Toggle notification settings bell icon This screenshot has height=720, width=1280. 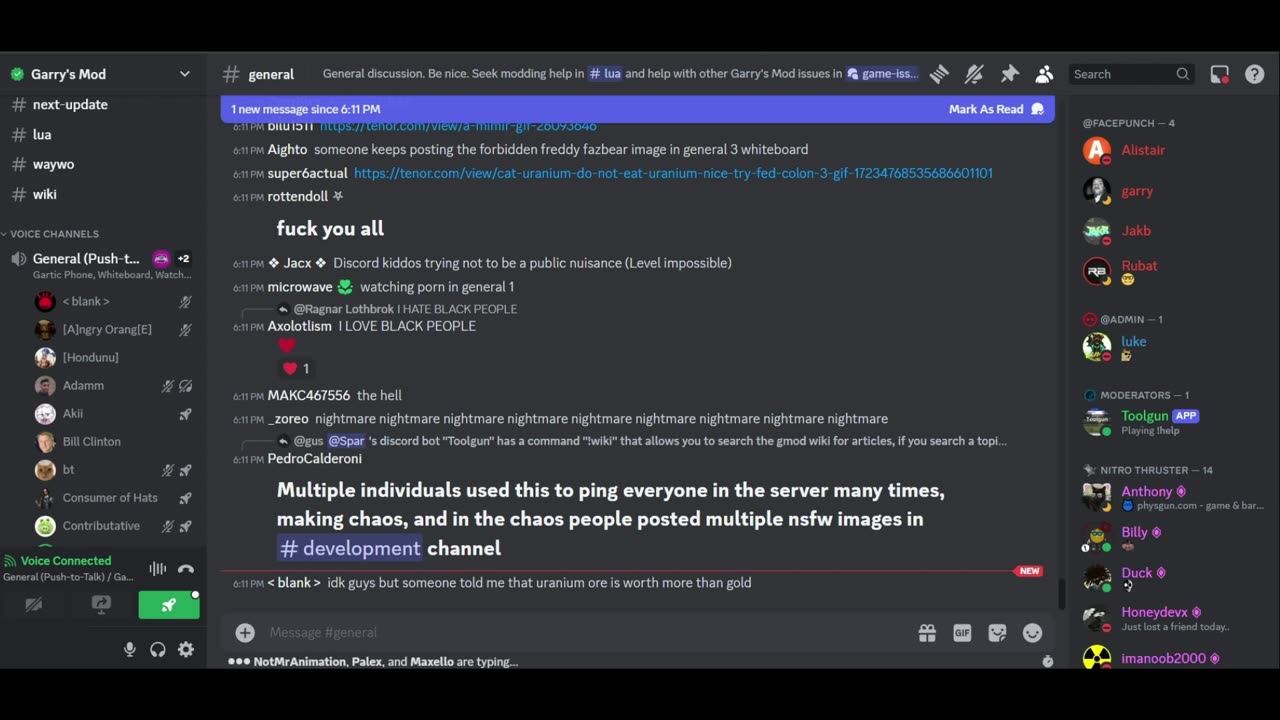pyautogui.click(x=974, y=74)
